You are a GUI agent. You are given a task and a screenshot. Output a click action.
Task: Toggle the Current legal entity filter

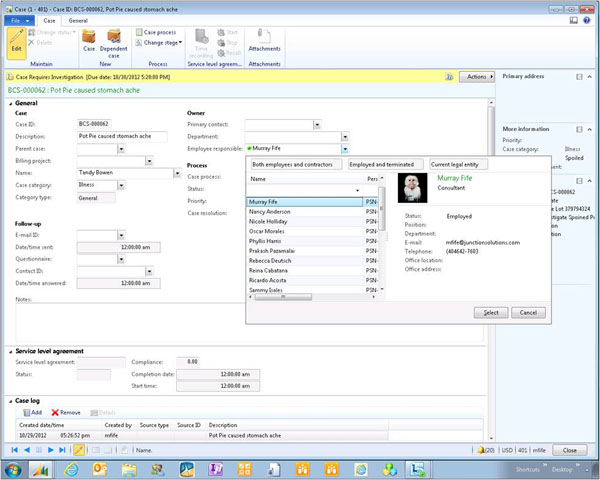(x=459, y=164)
